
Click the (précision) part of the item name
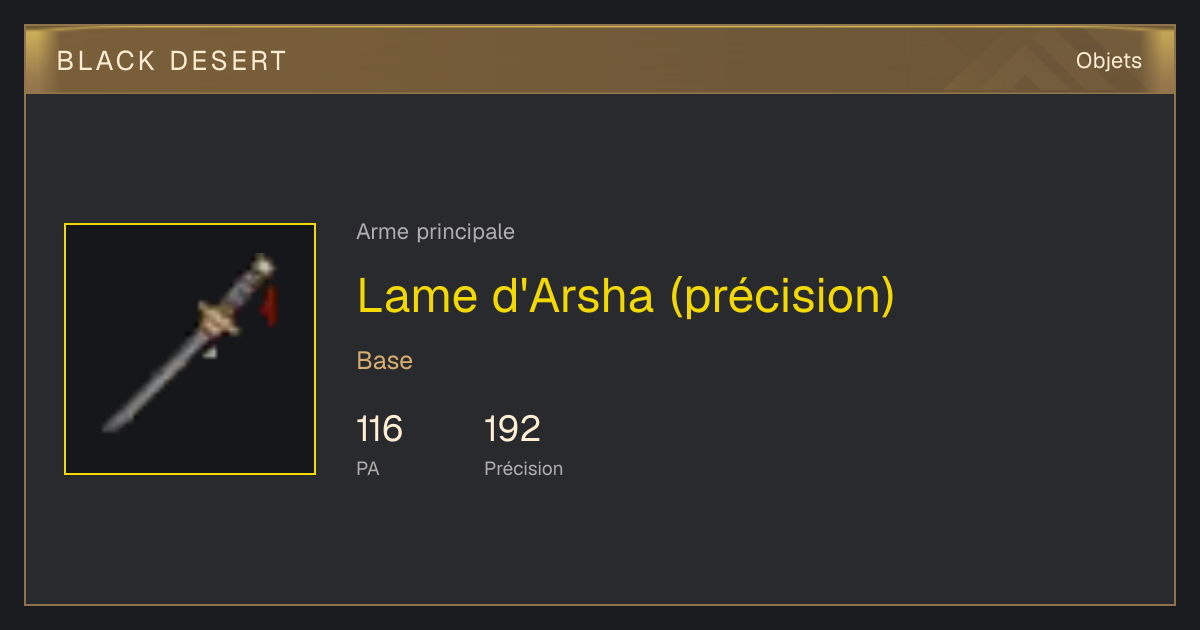tap(781, 296)
